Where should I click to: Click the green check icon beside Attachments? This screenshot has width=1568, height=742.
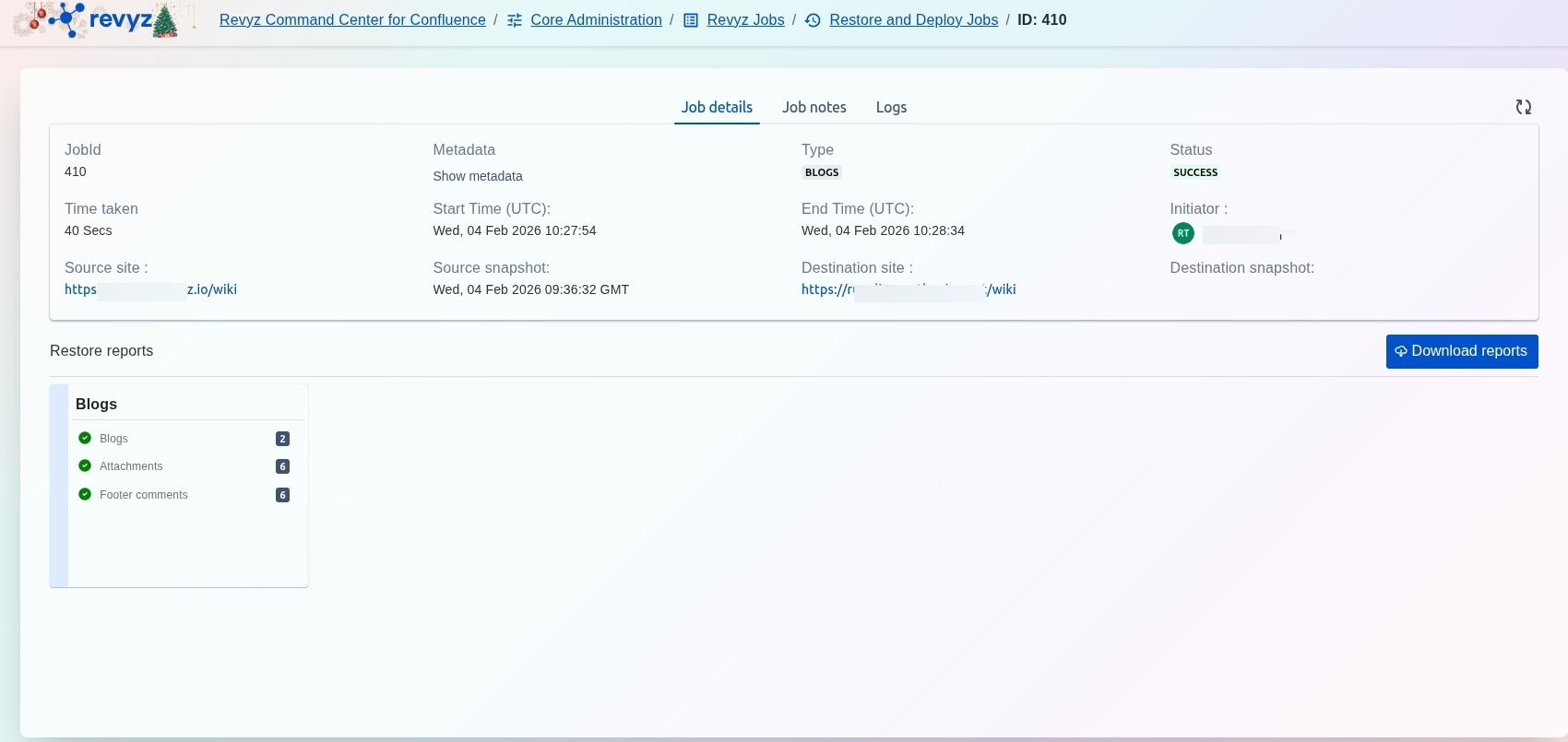85,465
